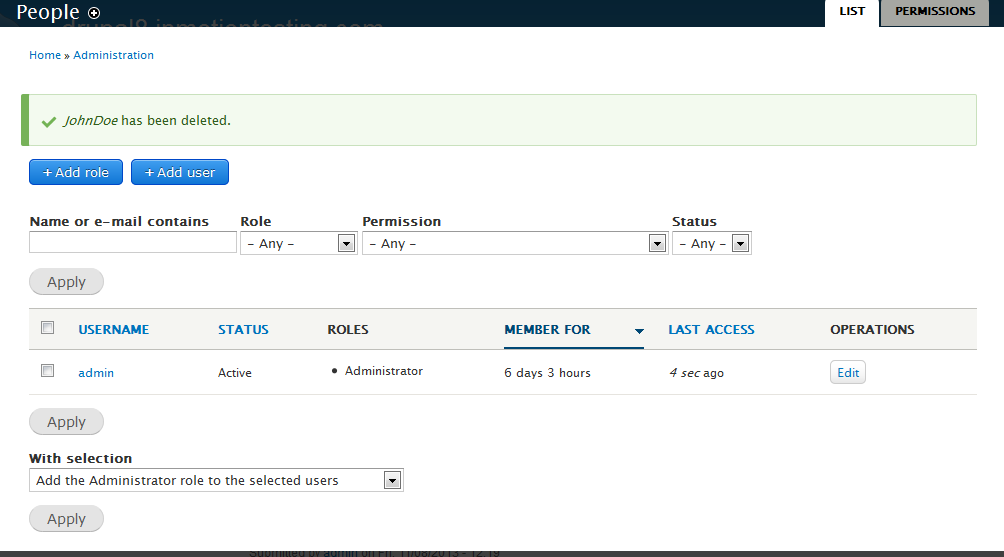1004x557 pixels.
Task: Sort users by Last Access column
Action: 711,329
